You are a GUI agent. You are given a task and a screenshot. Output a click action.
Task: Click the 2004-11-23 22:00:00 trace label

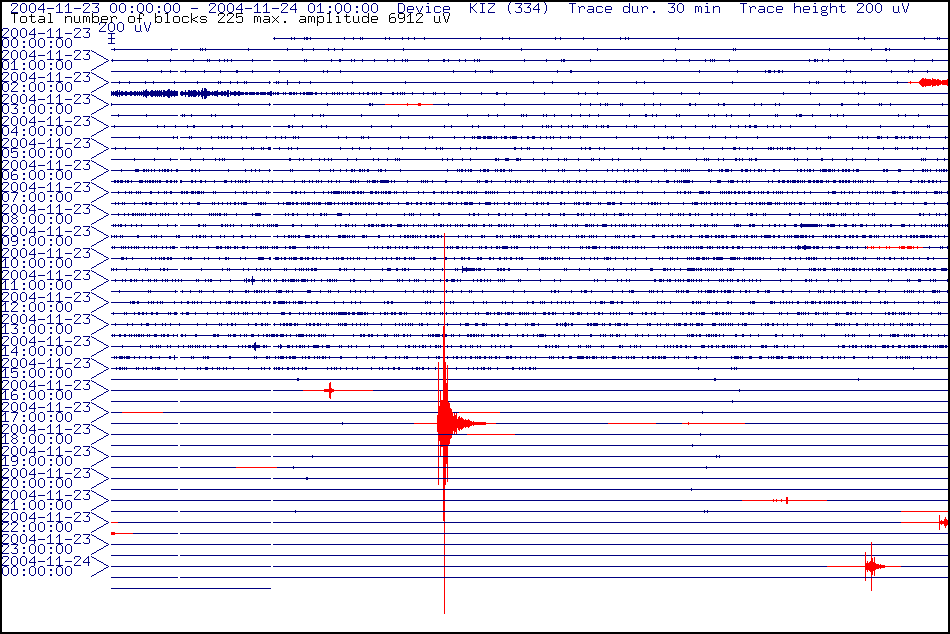46,522
